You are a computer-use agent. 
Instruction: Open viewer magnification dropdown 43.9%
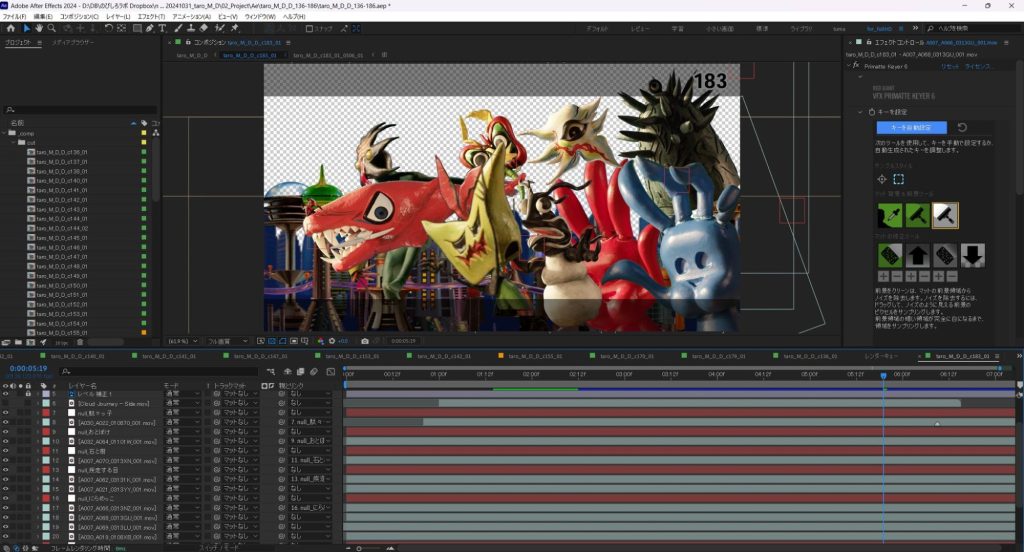(x=183, y=341)
